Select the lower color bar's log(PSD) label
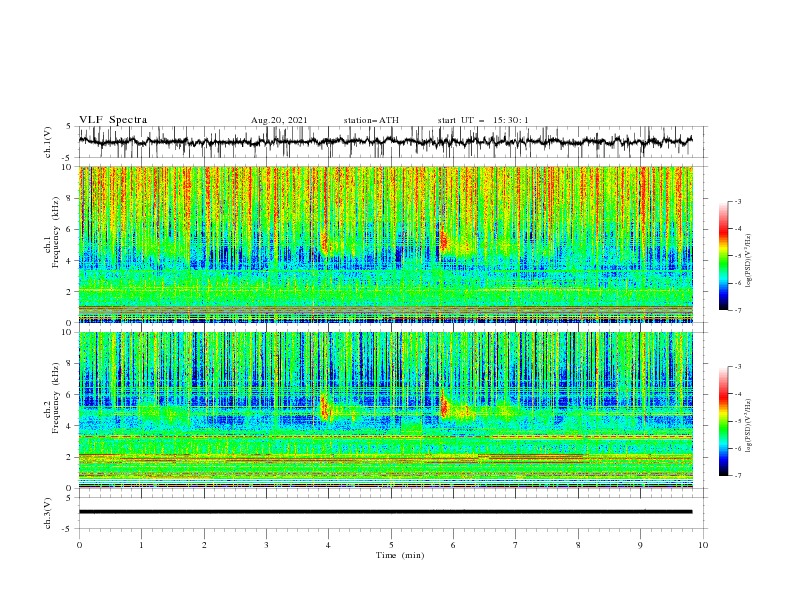Viewport: 792px width, 612px height. (x=749, y=425)
